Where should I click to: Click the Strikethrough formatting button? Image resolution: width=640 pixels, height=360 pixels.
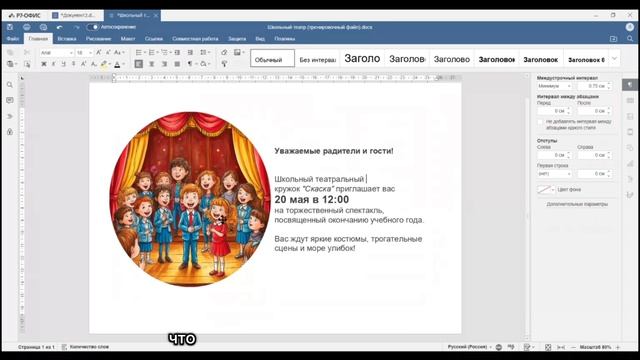pos(73,64)
